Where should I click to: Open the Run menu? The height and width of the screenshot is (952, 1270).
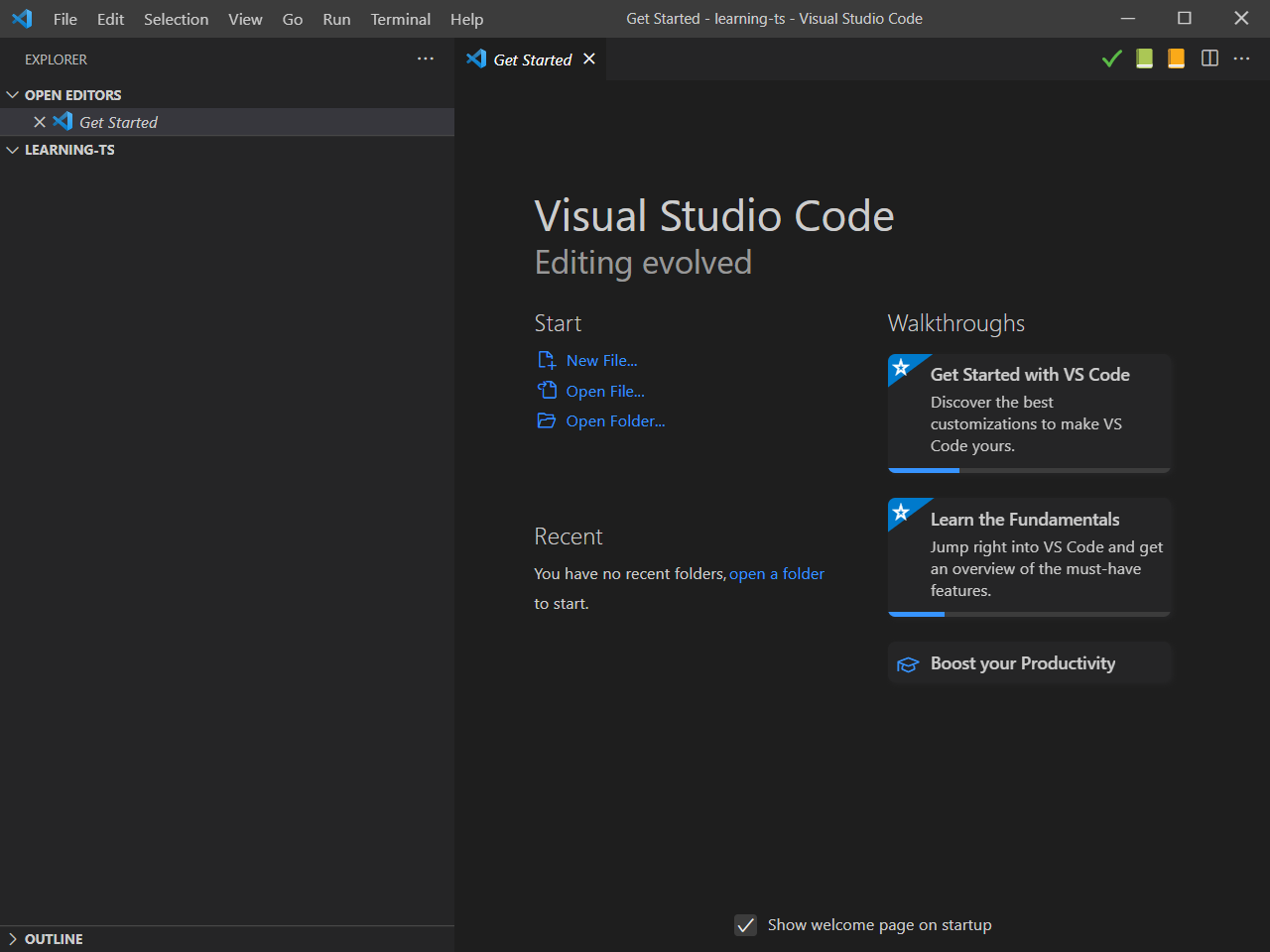tap(336, 19)
